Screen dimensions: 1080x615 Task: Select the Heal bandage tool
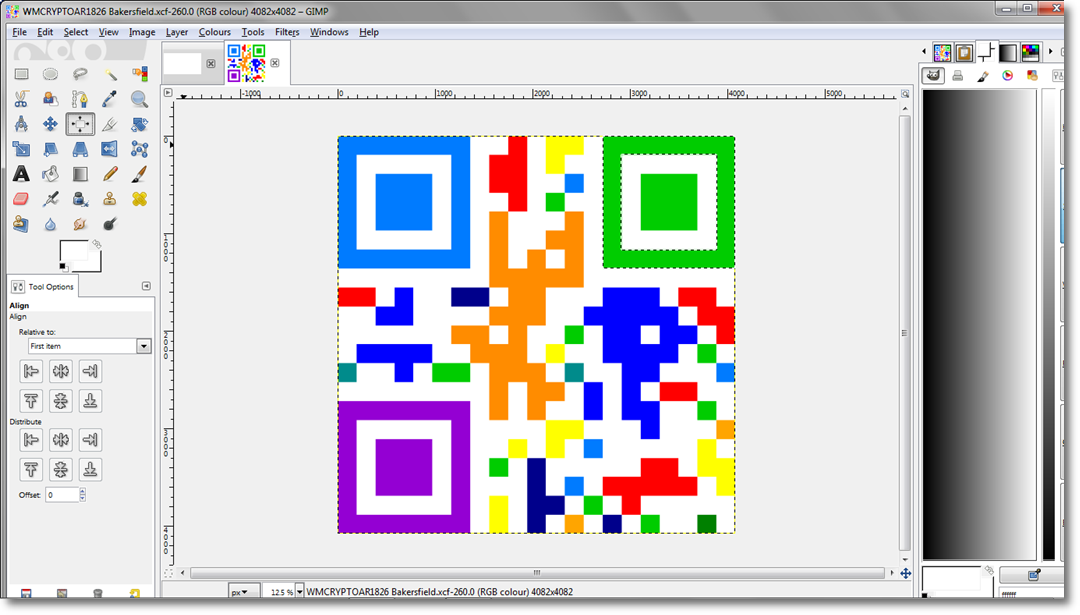pos(139,199)
